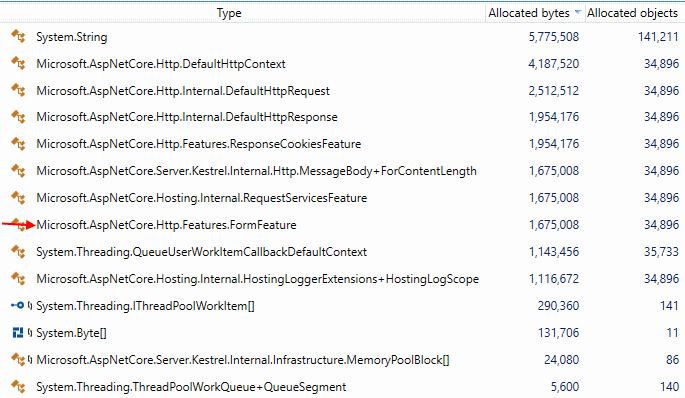Click the 11 allocated objects value
685x398 pixels.
click(x=672, y=333)
